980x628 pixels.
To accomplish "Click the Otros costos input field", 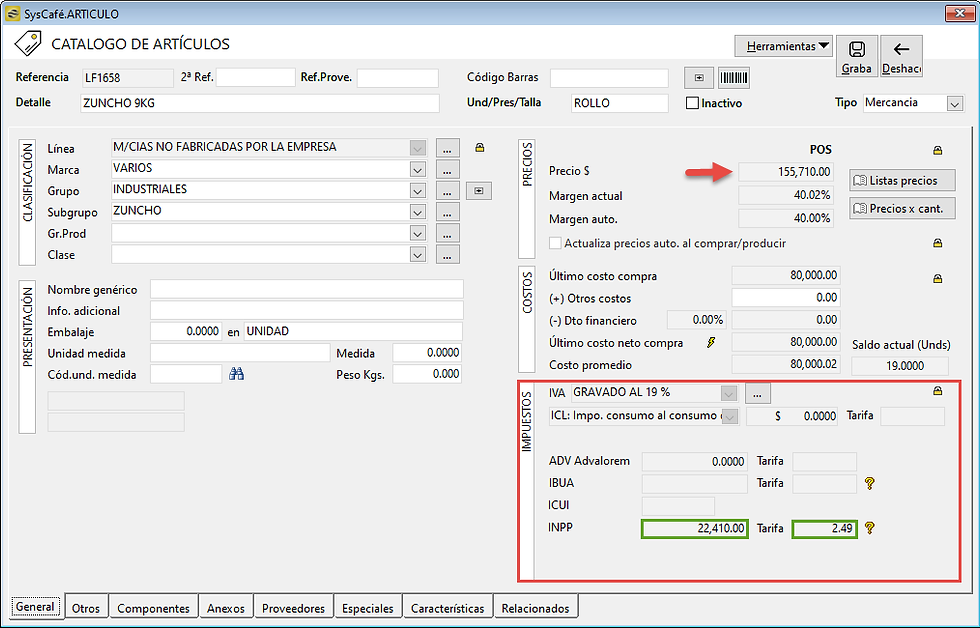I will [x=786, y=297].
